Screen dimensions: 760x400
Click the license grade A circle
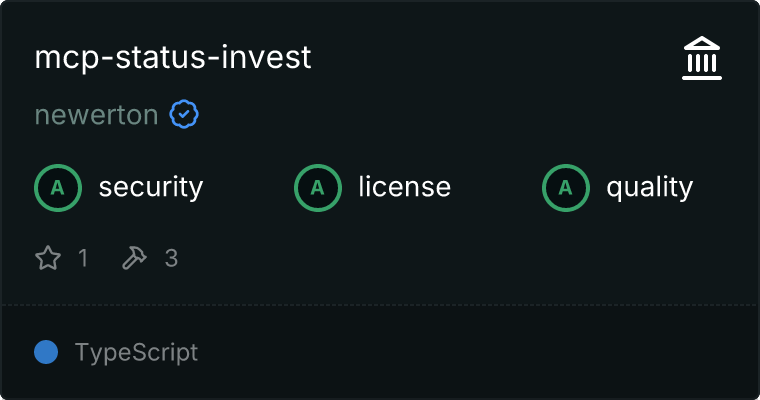(x=318, y=187)
